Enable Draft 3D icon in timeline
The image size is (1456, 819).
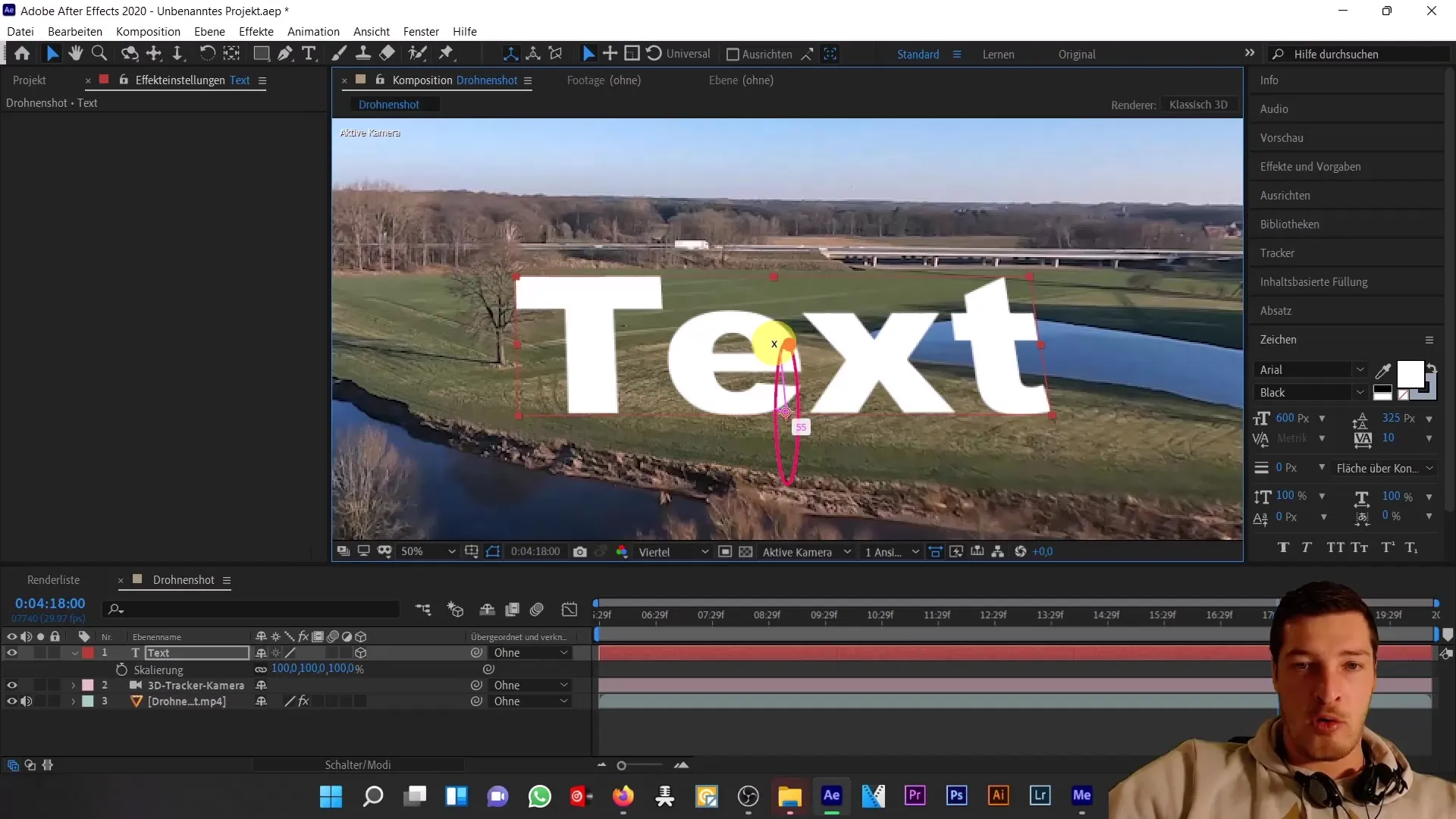pyautogui.click(x=455, y=609)
